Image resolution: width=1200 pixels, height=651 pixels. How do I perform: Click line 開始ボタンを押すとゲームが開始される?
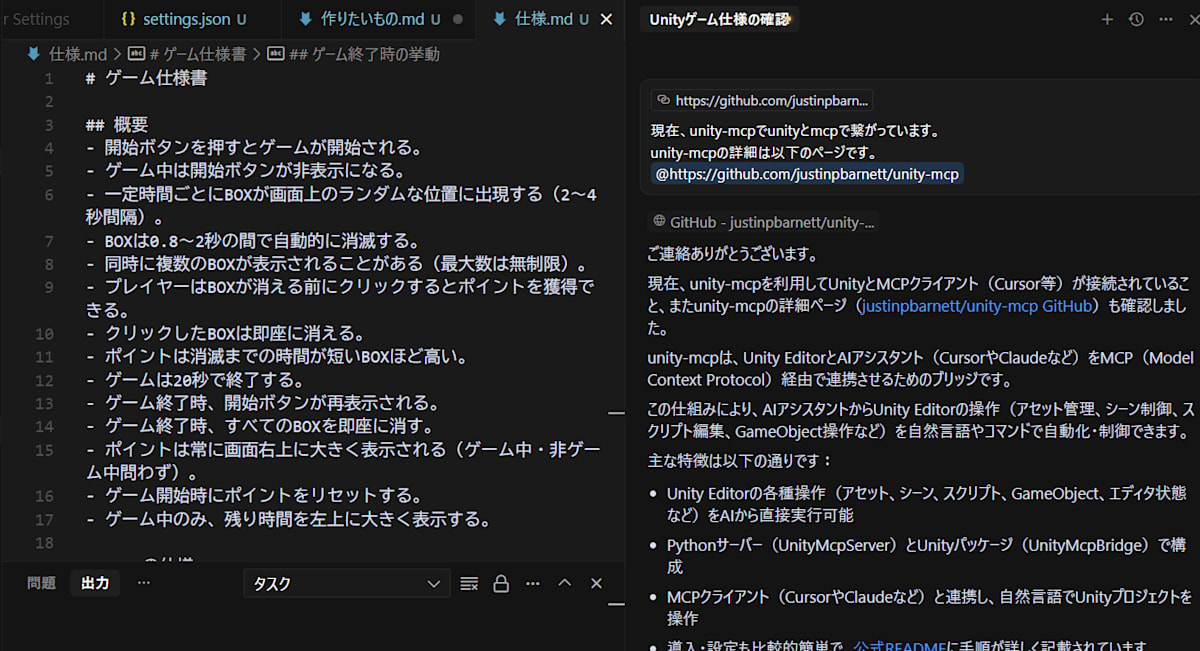[254, 148]
